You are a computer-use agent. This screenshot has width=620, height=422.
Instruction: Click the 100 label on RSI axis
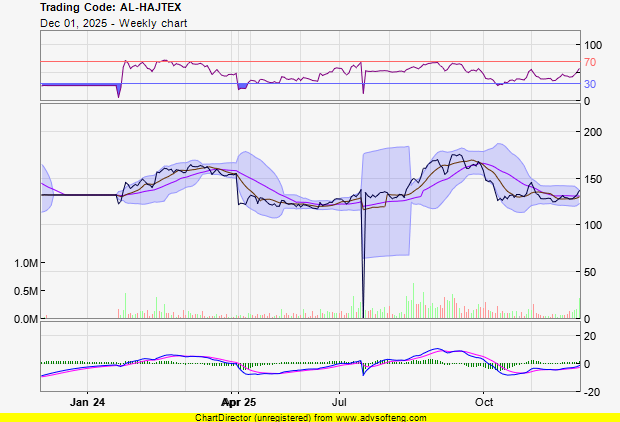593,45
